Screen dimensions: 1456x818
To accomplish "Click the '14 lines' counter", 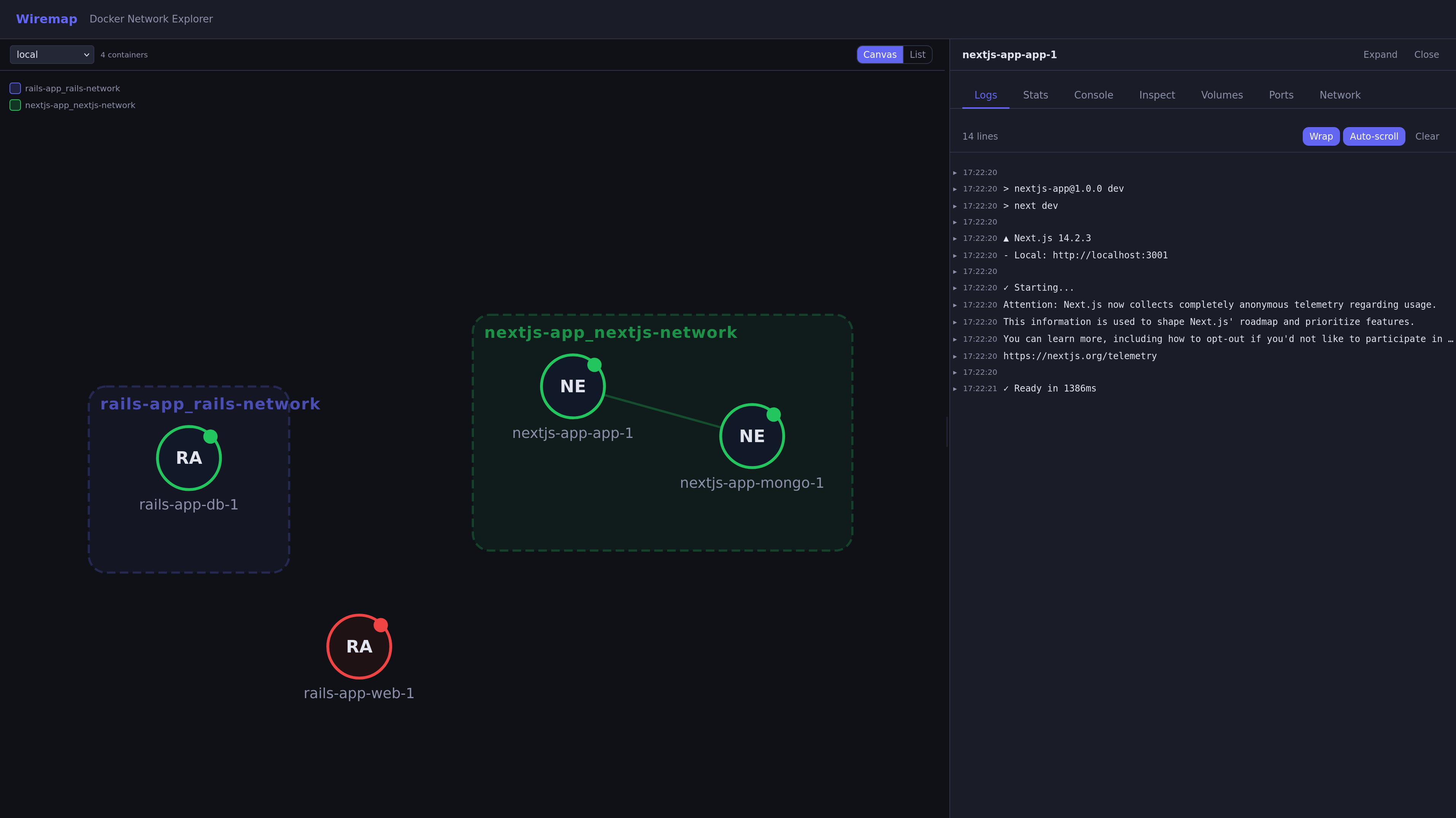I will coord(979,136).
